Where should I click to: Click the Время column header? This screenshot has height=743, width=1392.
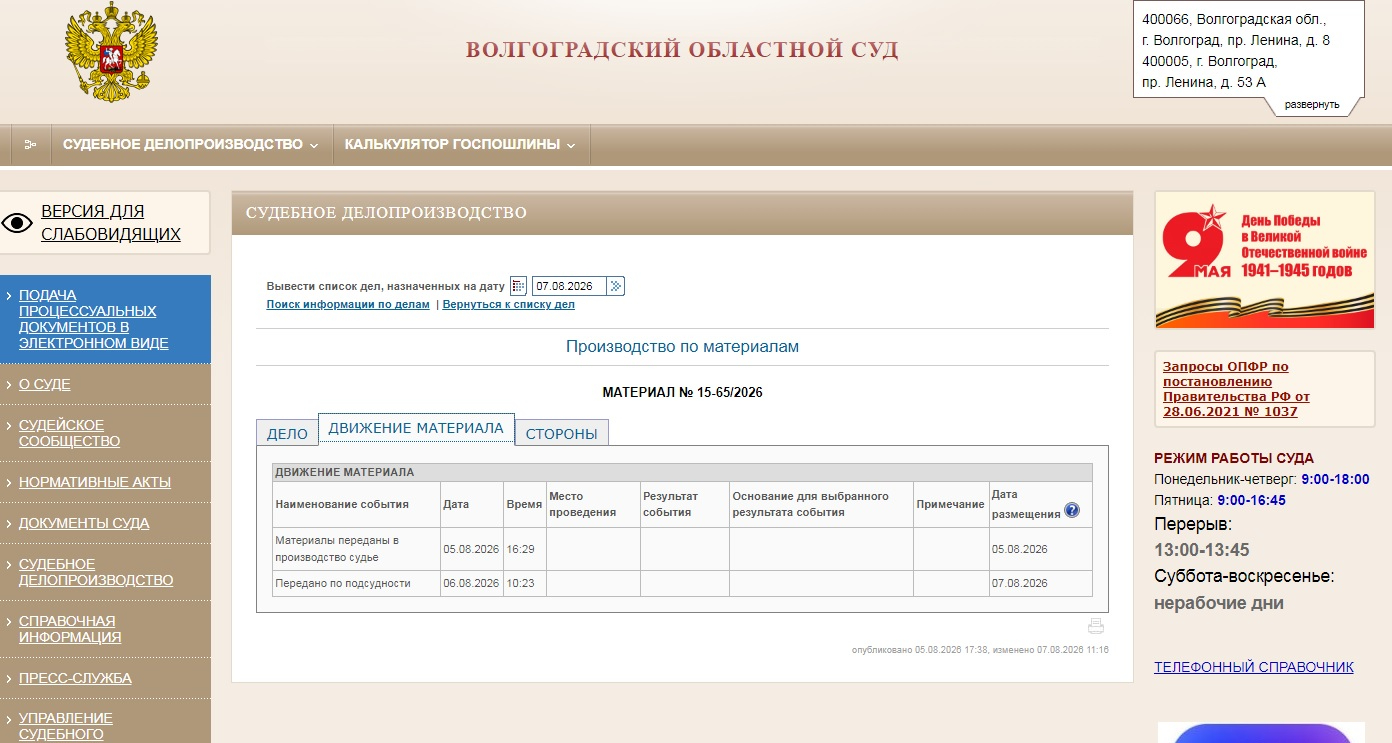pos(524,505)
